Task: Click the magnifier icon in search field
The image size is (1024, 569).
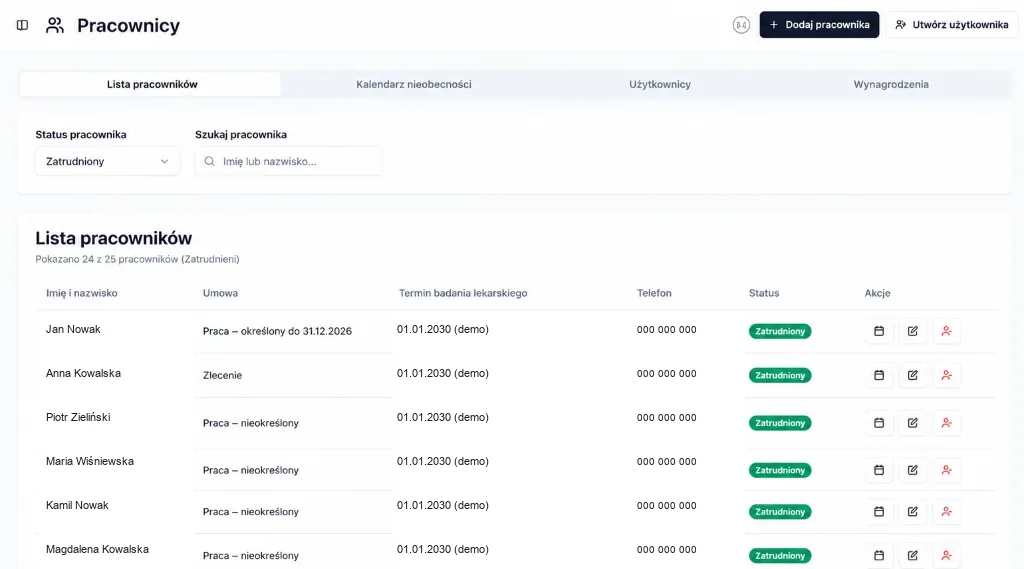Action: tap(209, 161)
